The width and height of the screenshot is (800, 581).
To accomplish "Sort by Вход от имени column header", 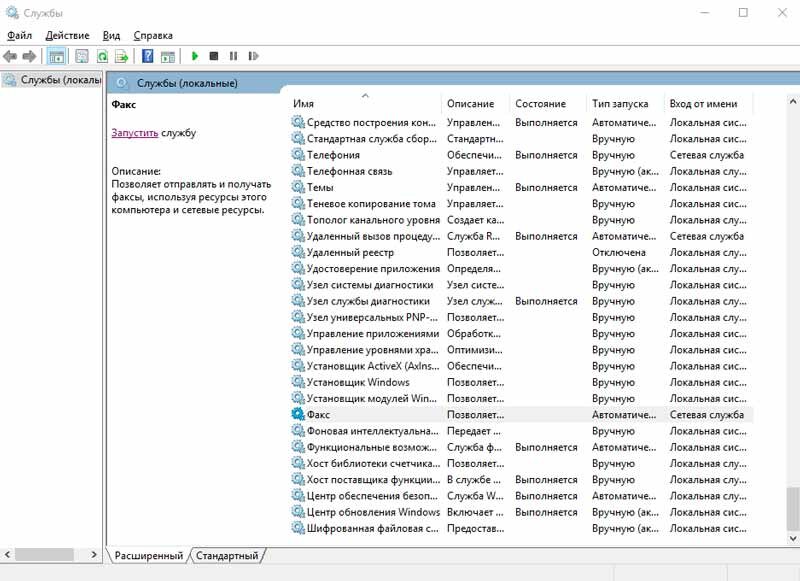I will click(x=708, y=104).
